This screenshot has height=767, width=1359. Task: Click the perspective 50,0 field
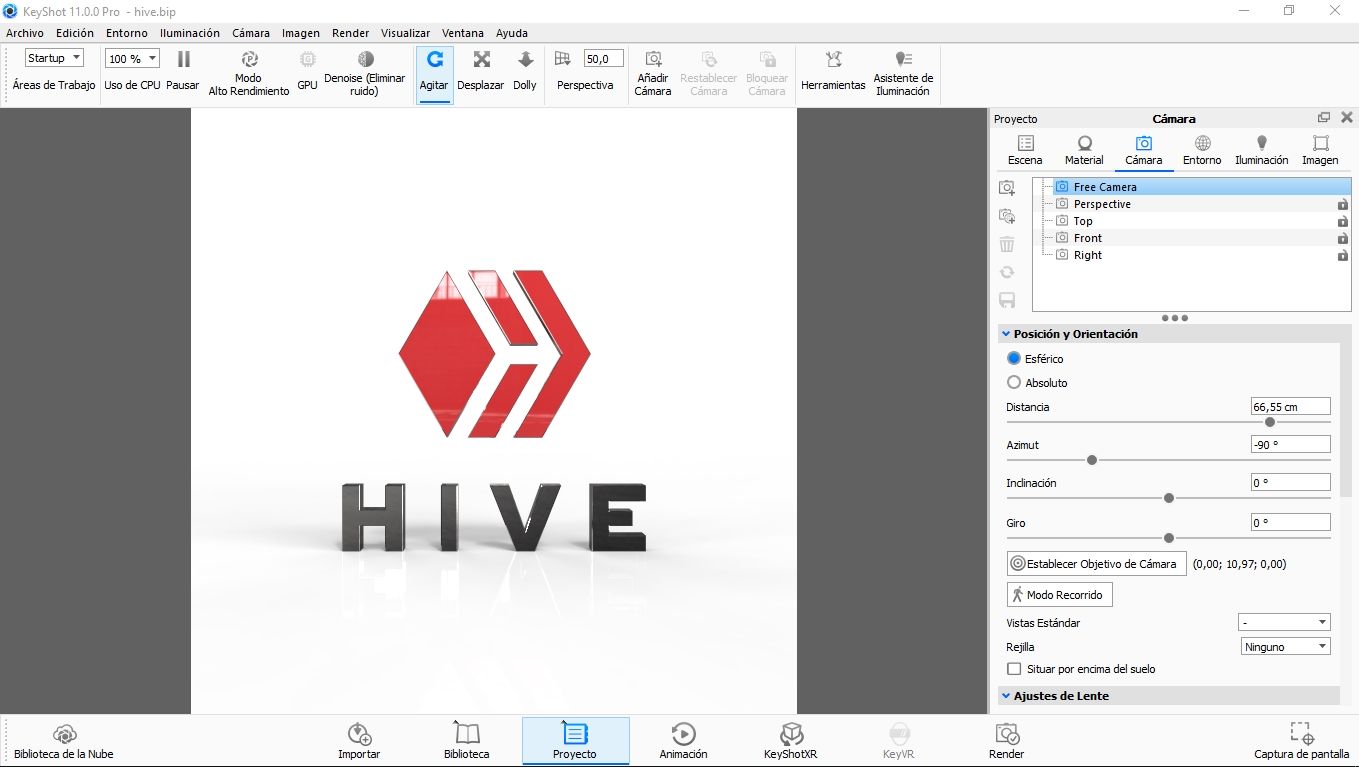pos(603,59)
